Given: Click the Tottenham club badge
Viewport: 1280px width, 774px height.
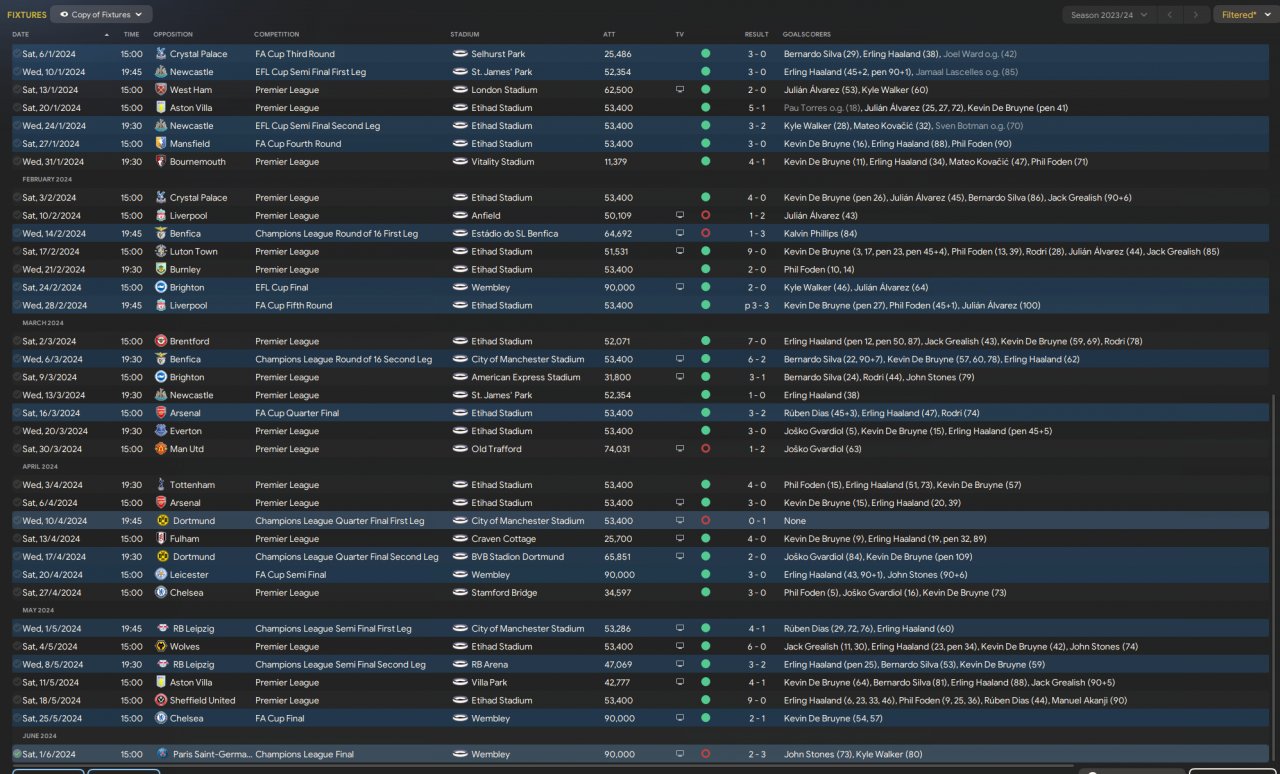Looking at the screenshot, I should (161, 485).
